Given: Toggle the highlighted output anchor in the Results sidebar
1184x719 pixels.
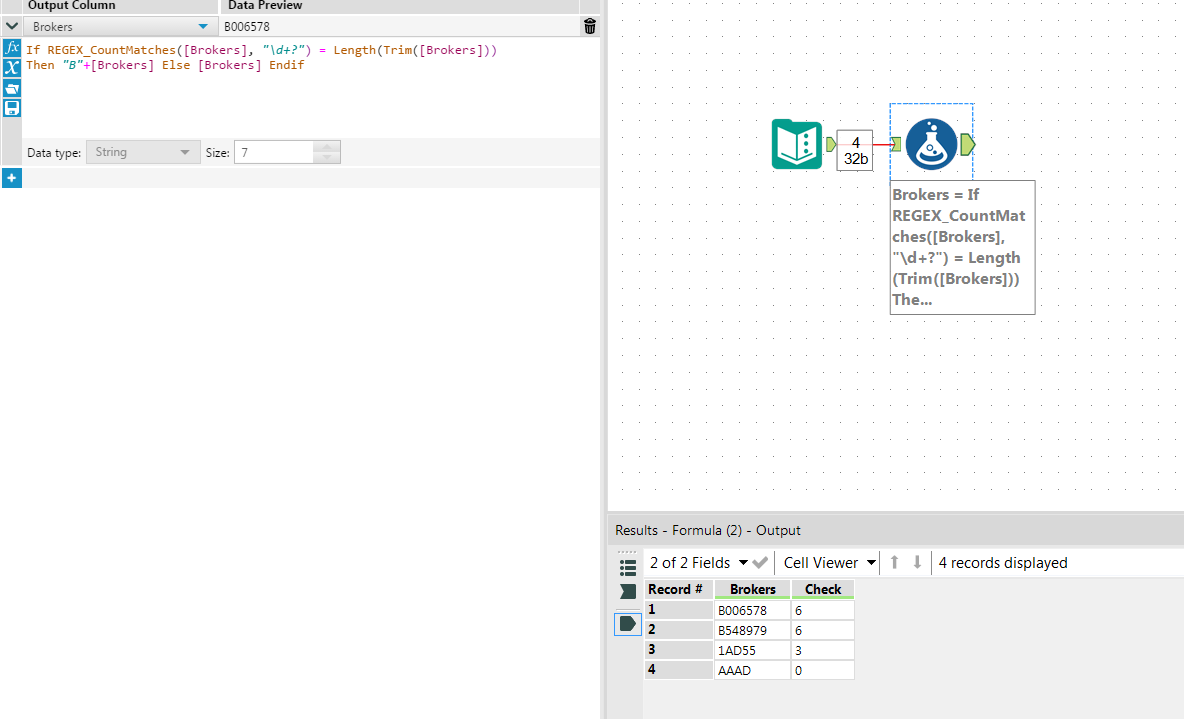Looking at the screenshot, I should pos(627,623).
